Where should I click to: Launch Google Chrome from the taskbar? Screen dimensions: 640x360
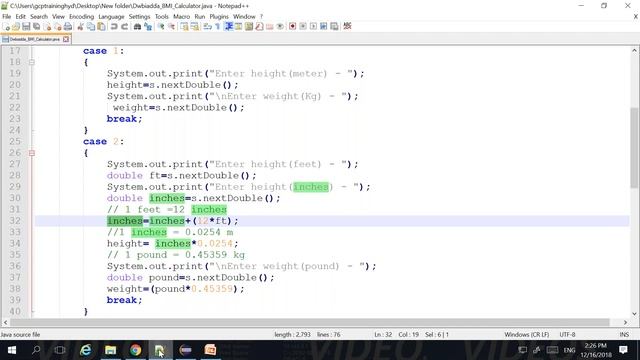pyautogui.click(x=136, y=350)
